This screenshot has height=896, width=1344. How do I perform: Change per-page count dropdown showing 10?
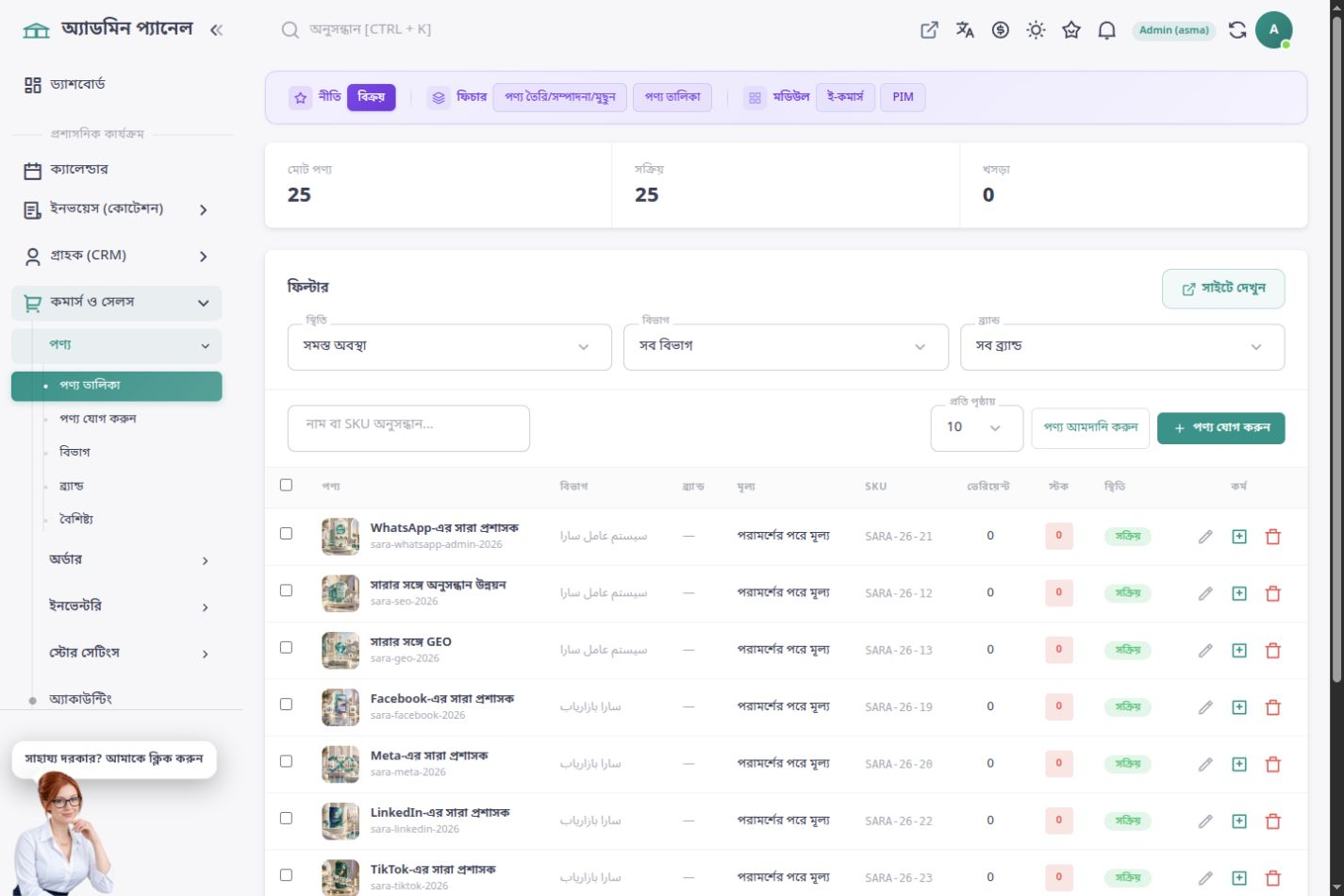coord(976,427)
